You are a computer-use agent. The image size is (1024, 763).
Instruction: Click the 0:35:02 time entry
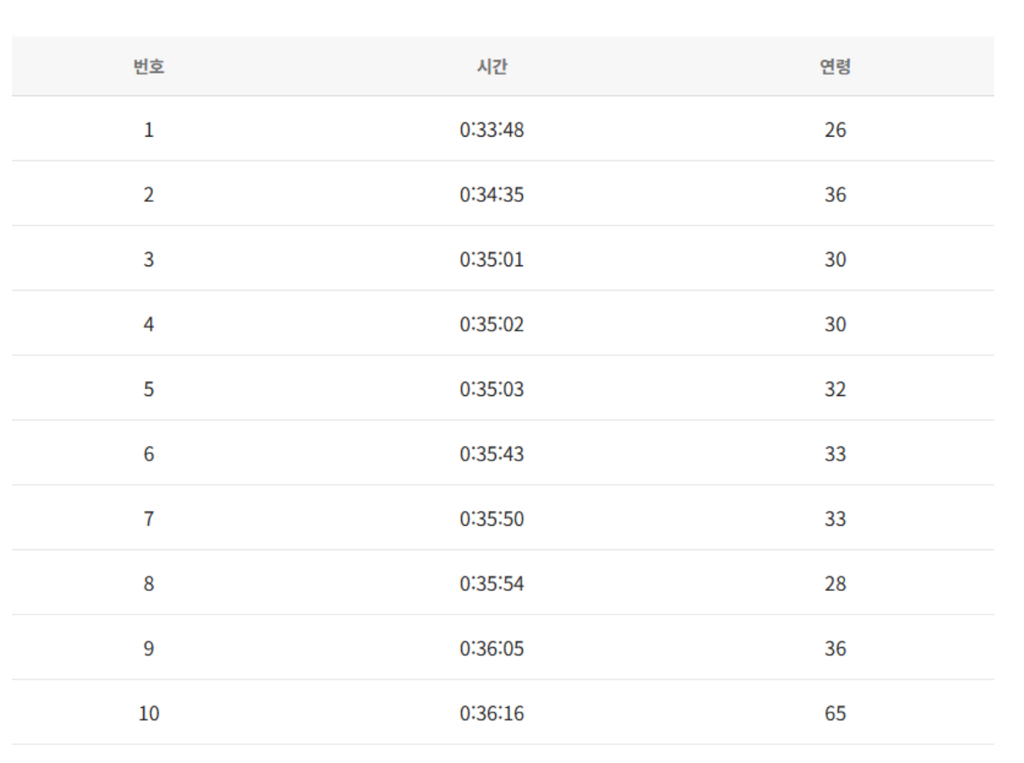pos(492,325)
